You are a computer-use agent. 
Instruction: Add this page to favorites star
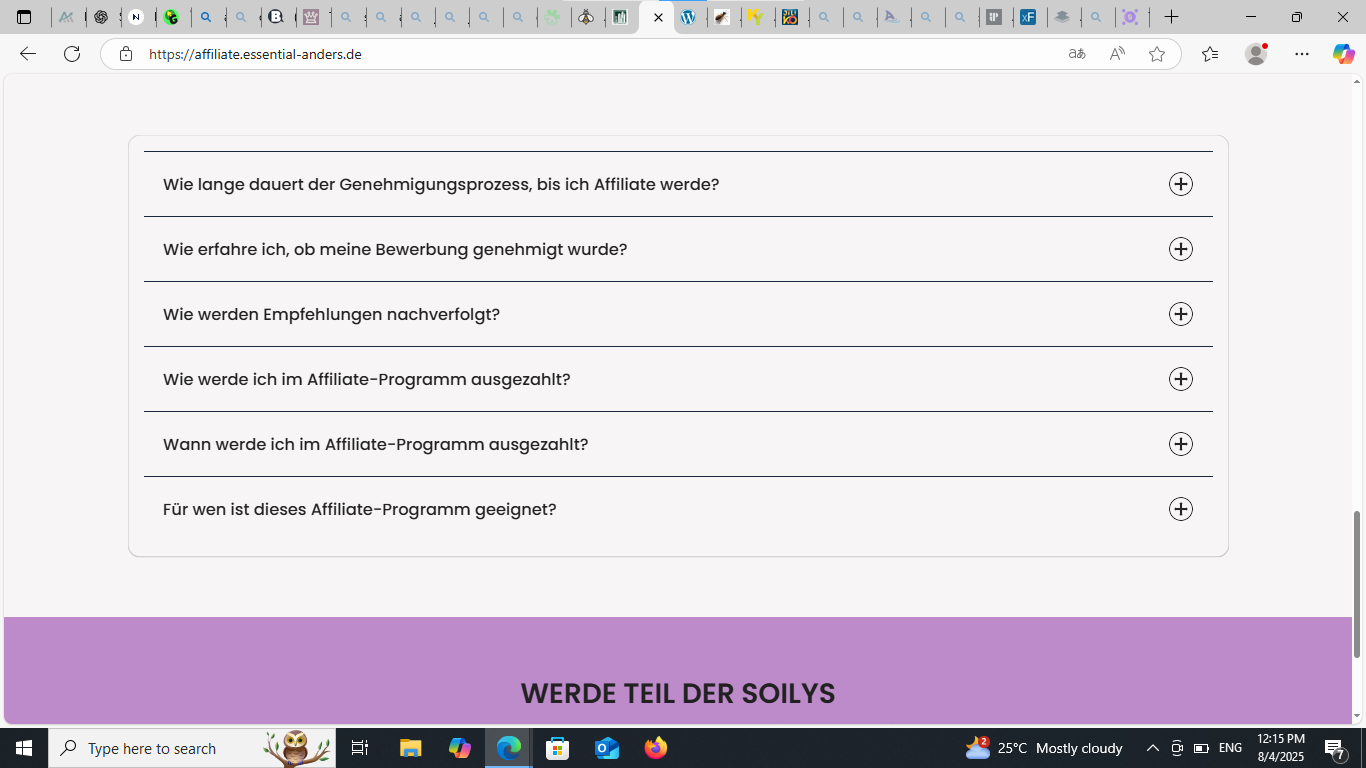tap(1157, 54)
